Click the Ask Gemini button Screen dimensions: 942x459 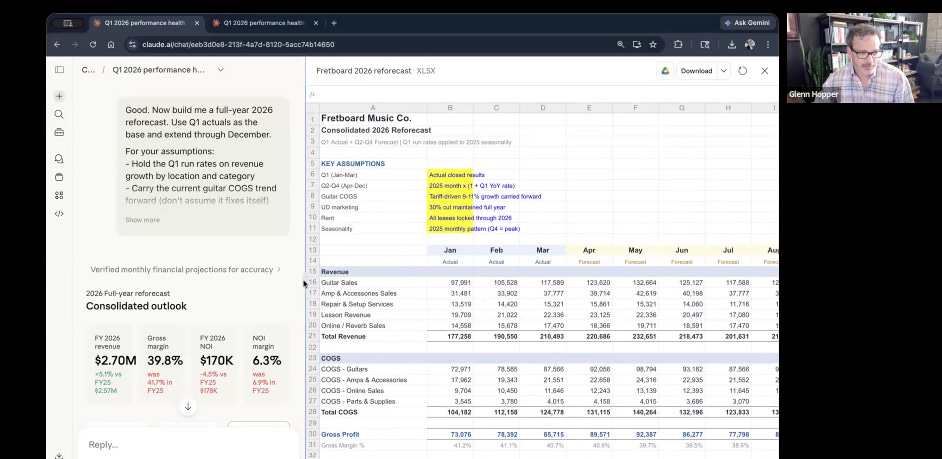(747, 23)
